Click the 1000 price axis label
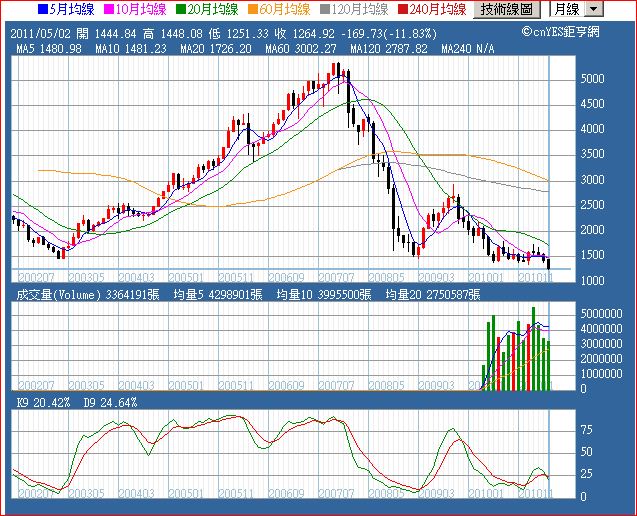 click(x=592, y=280)
